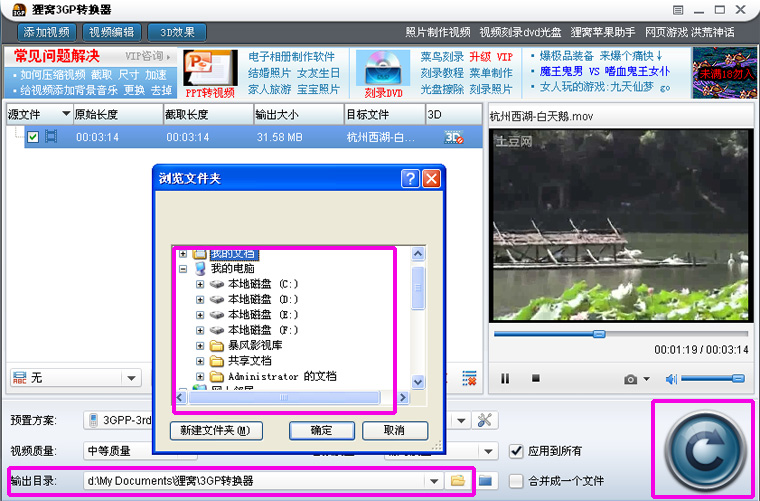The image size is (760, 501).
Task: Select 我的电脑 in folder tree
Action: click(232, 268)
